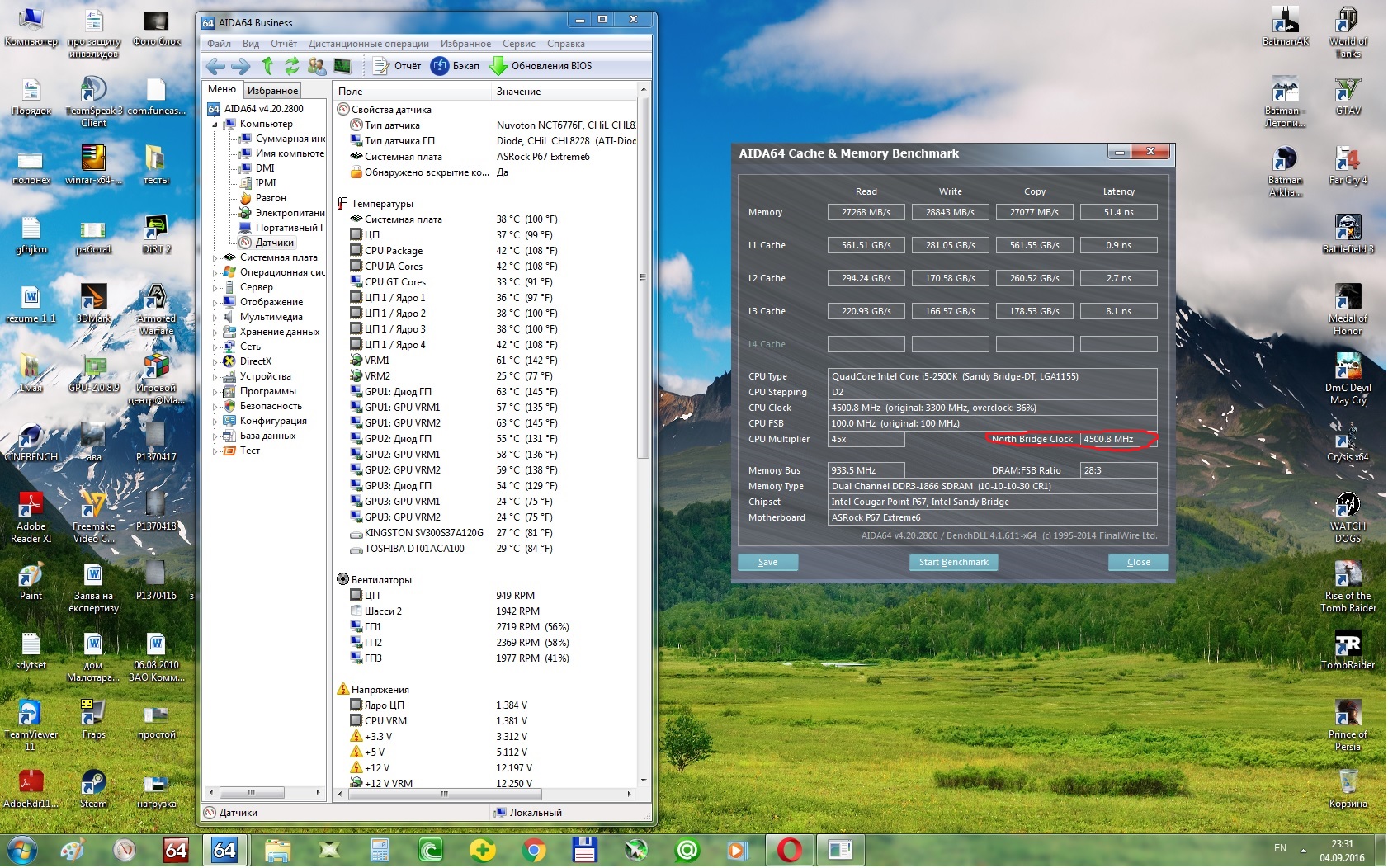Click the green up-level arrow in AIDA64 toolbar
1388x868 pixels.
(x=267, y=66)
